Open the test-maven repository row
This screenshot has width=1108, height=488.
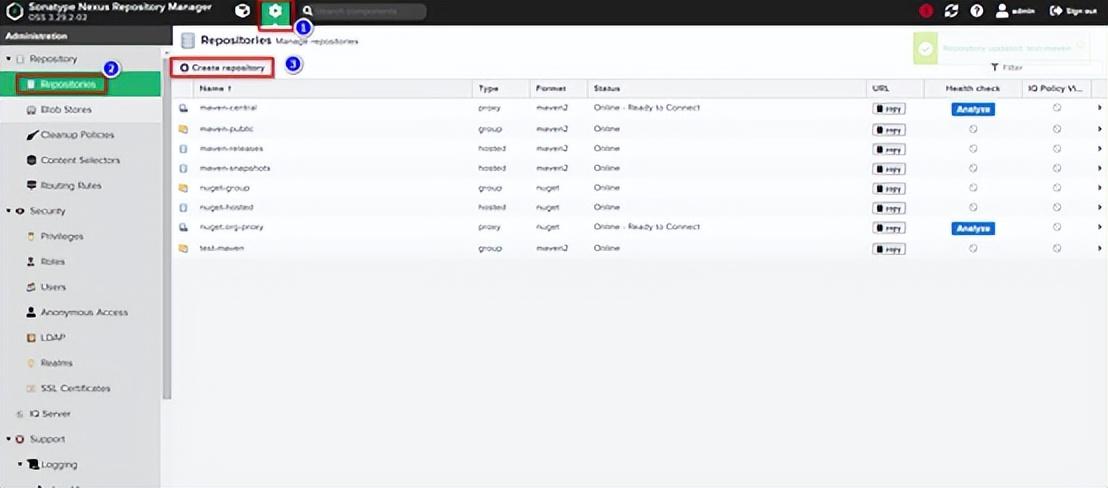(x=640, y=249)
